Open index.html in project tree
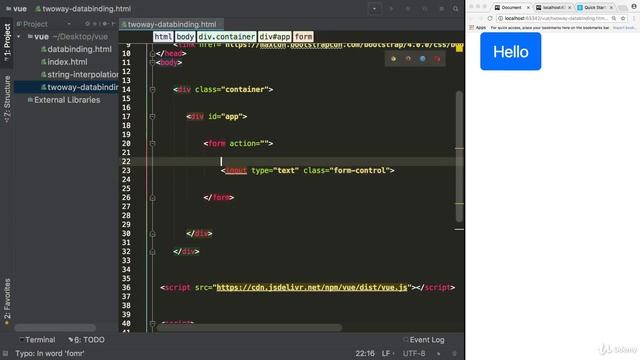The width and height of the screenshot is (640, 360). click(x=64, y=62)
